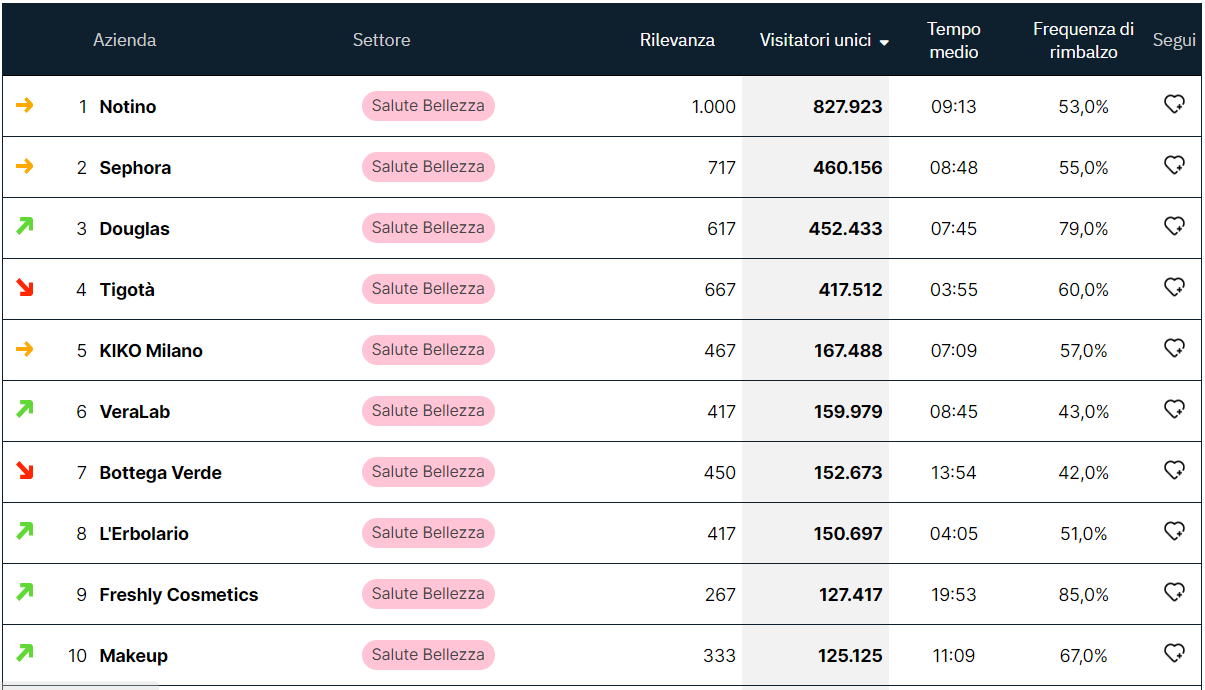Select average time 19:53
Viewport: 1205px width, 690px height.
tap(954, 595)
